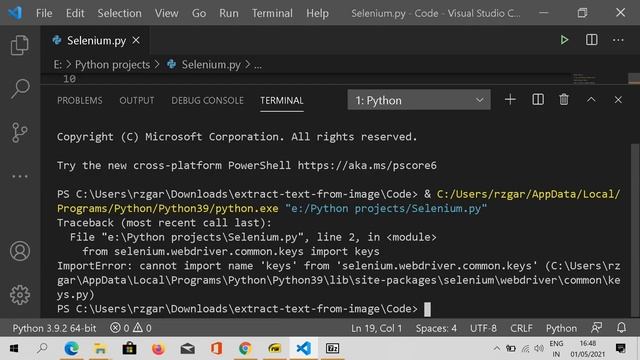Change encoding via UTF-8 status item
Image resolution: width=640 pixels, height=360 pixels.
483,328
